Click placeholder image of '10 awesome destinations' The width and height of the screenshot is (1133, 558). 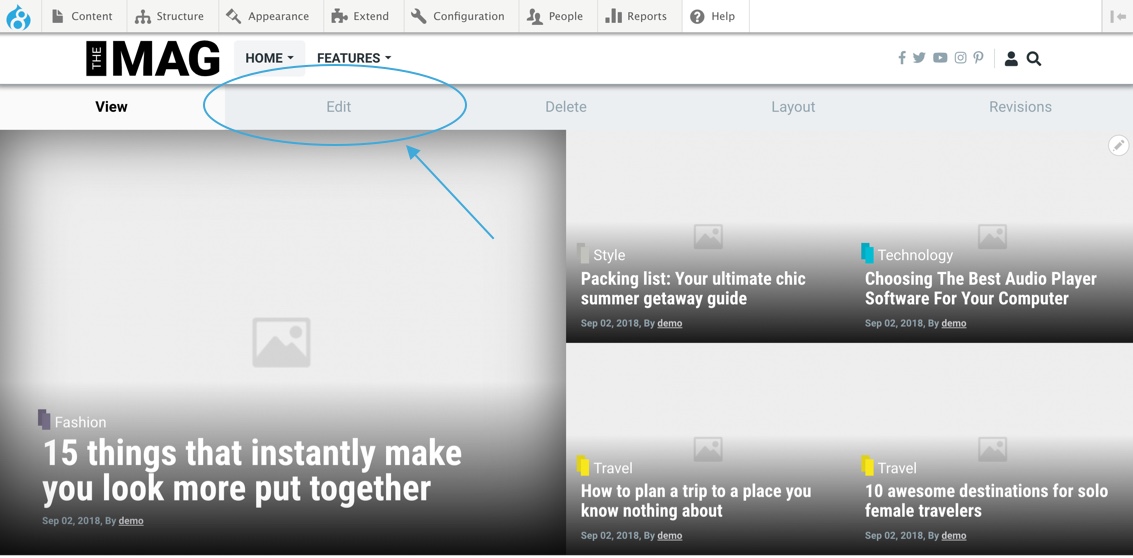point(992,449)
